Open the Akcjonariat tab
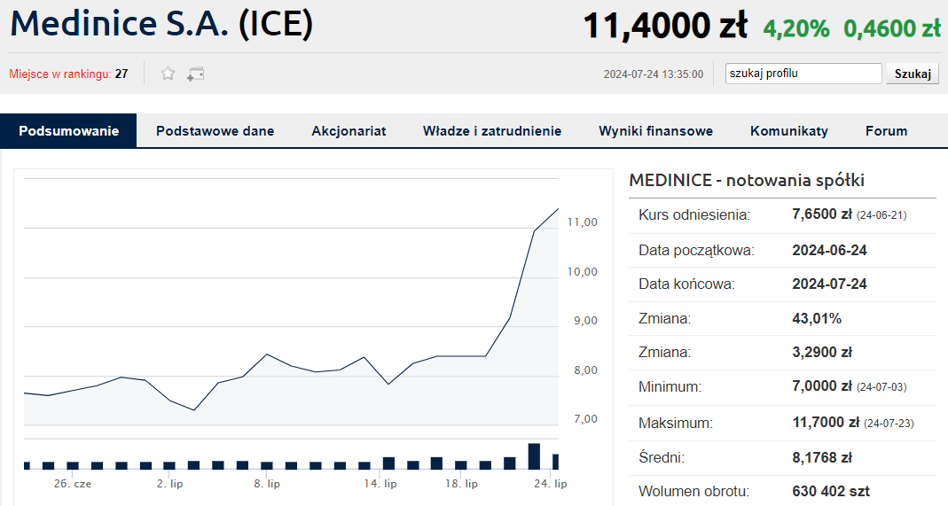Viewport: 948px width, 506px height. (348, 131)
